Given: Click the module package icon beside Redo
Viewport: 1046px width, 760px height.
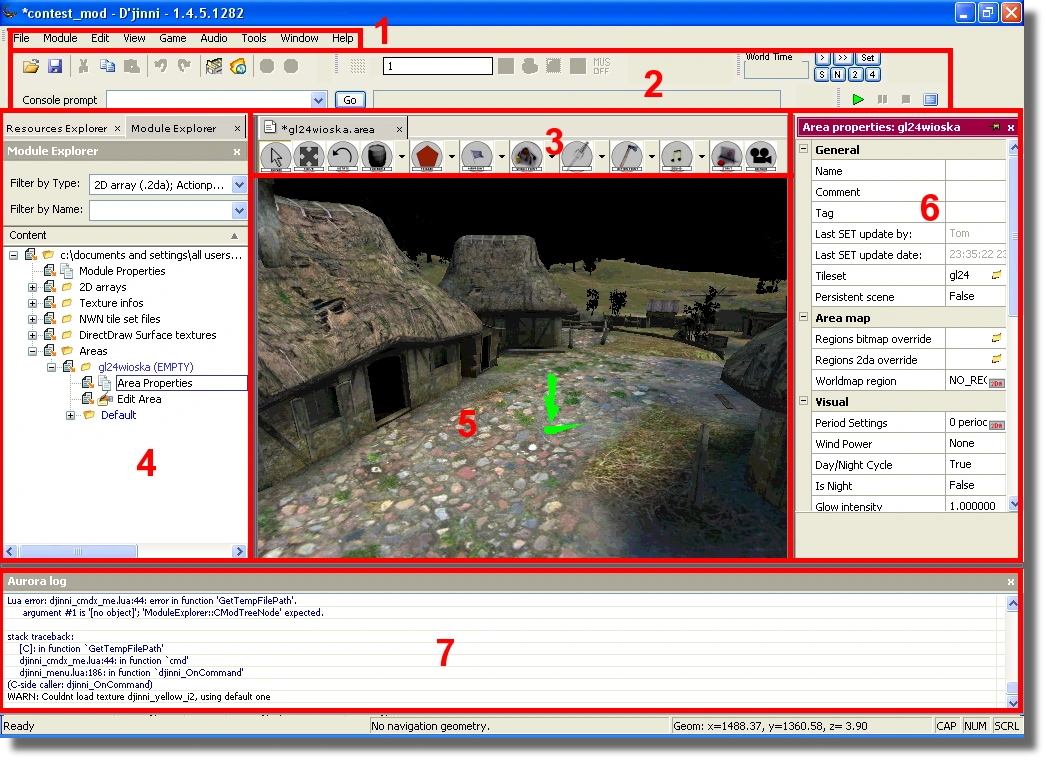Looking at the screenshot, I should (213, 66).
